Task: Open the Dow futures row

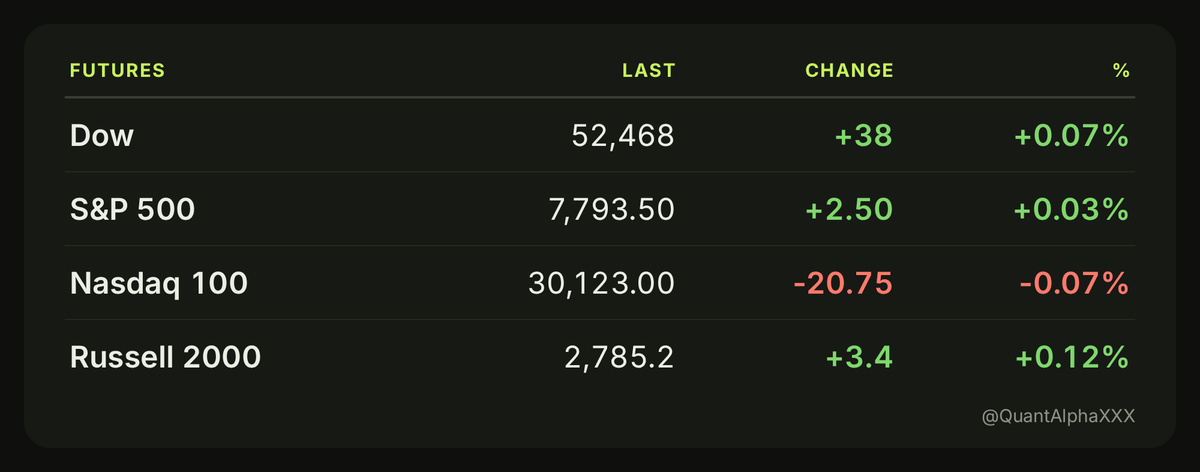Action: pos(600,135)
